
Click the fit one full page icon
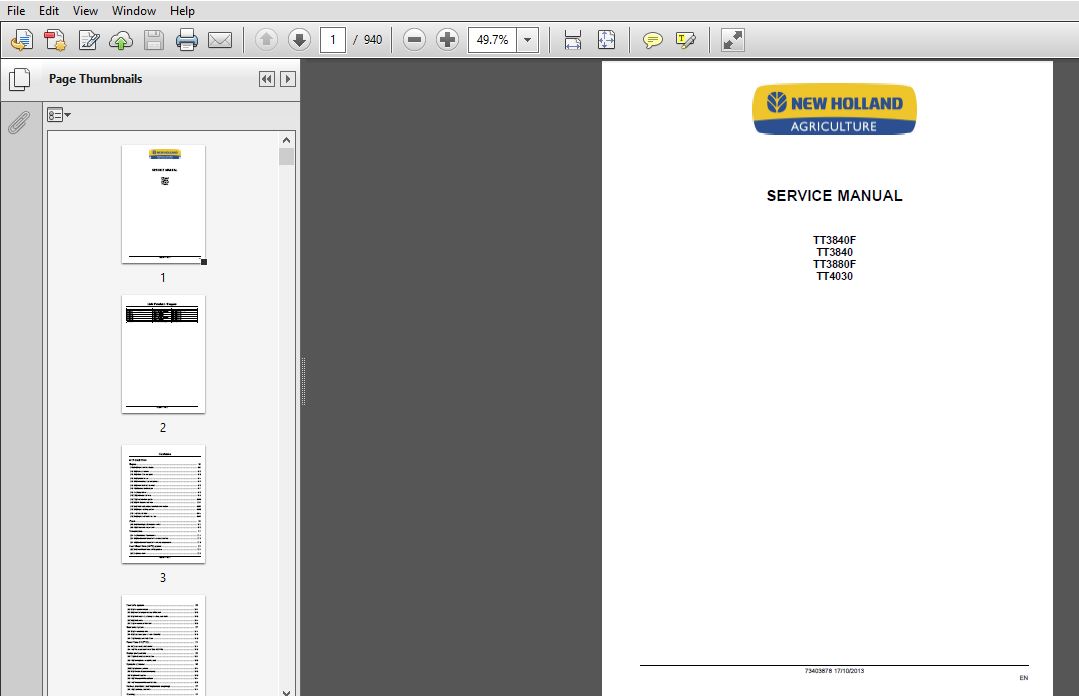[606, 40]
